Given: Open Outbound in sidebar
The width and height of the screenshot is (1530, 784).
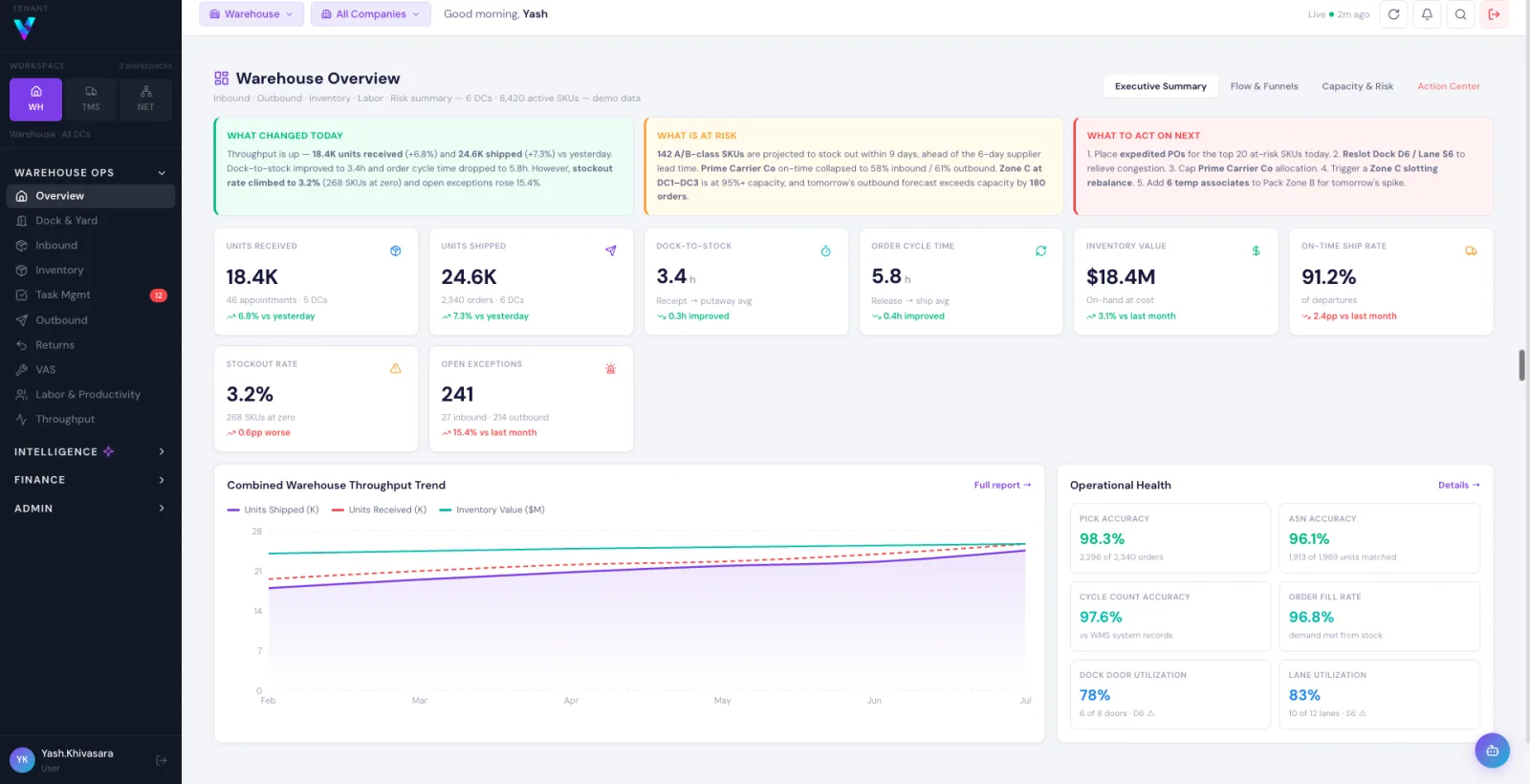Looking at the screenshot, I should click(x=91, y=320).
